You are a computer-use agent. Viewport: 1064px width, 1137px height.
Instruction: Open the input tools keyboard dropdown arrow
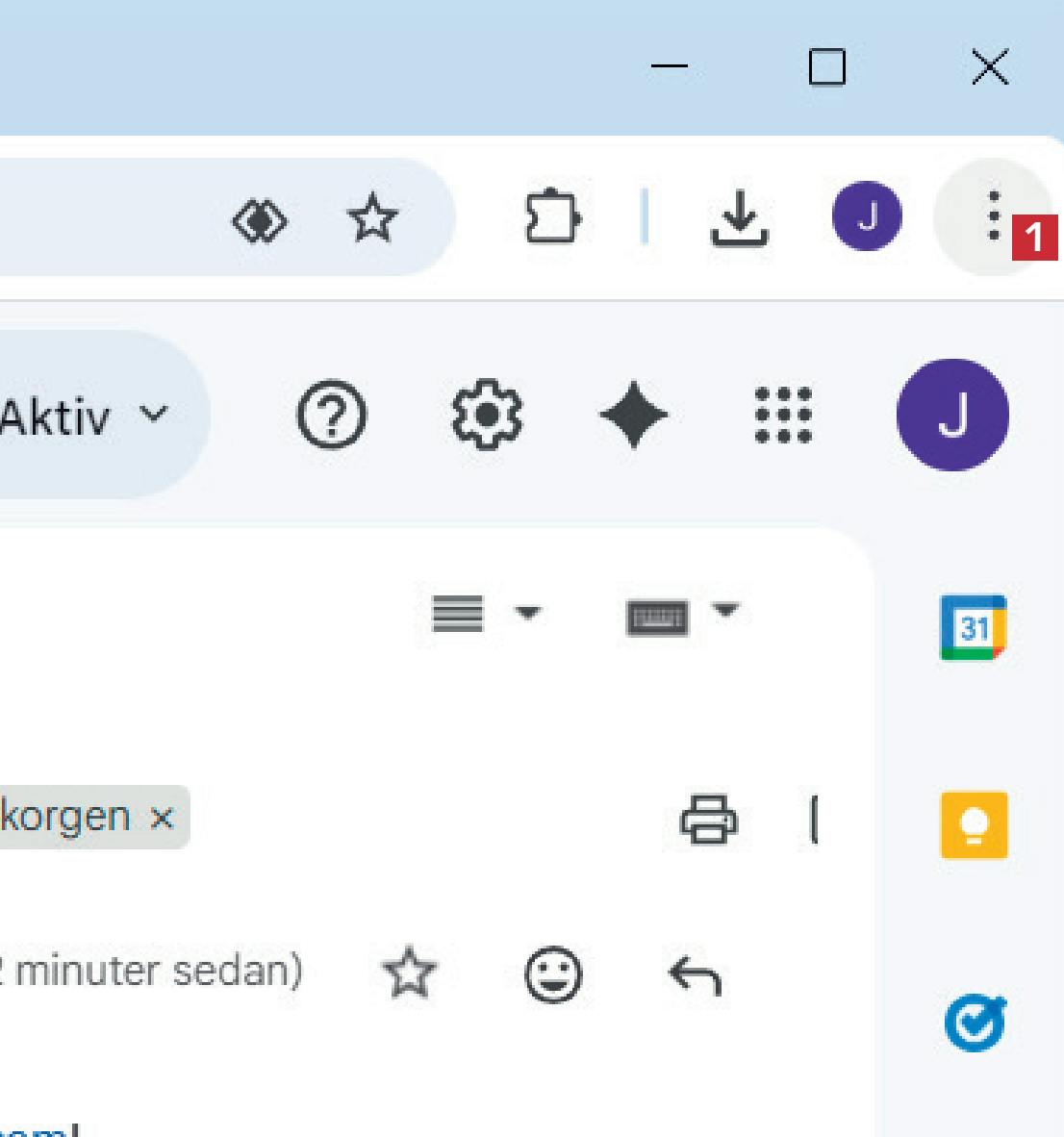[725, 609]
